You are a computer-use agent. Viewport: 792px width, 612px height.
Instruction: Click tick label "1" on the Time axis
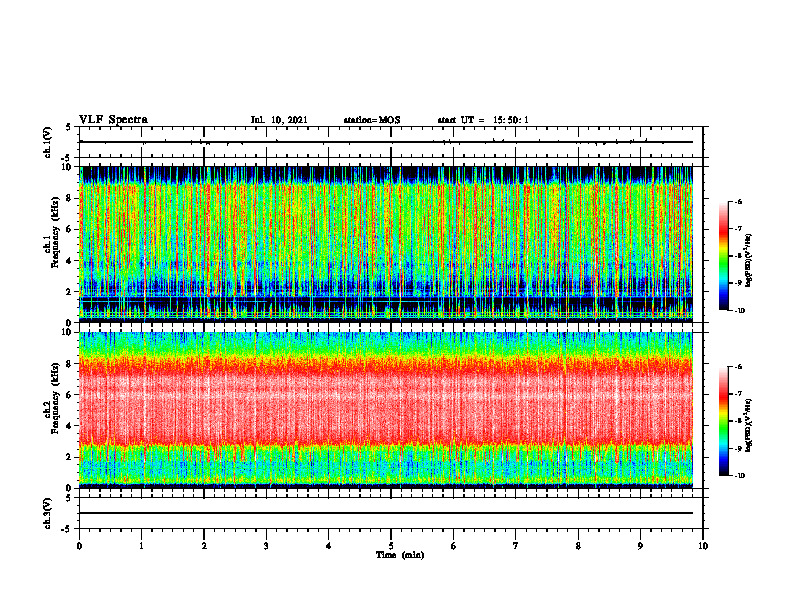141,546
